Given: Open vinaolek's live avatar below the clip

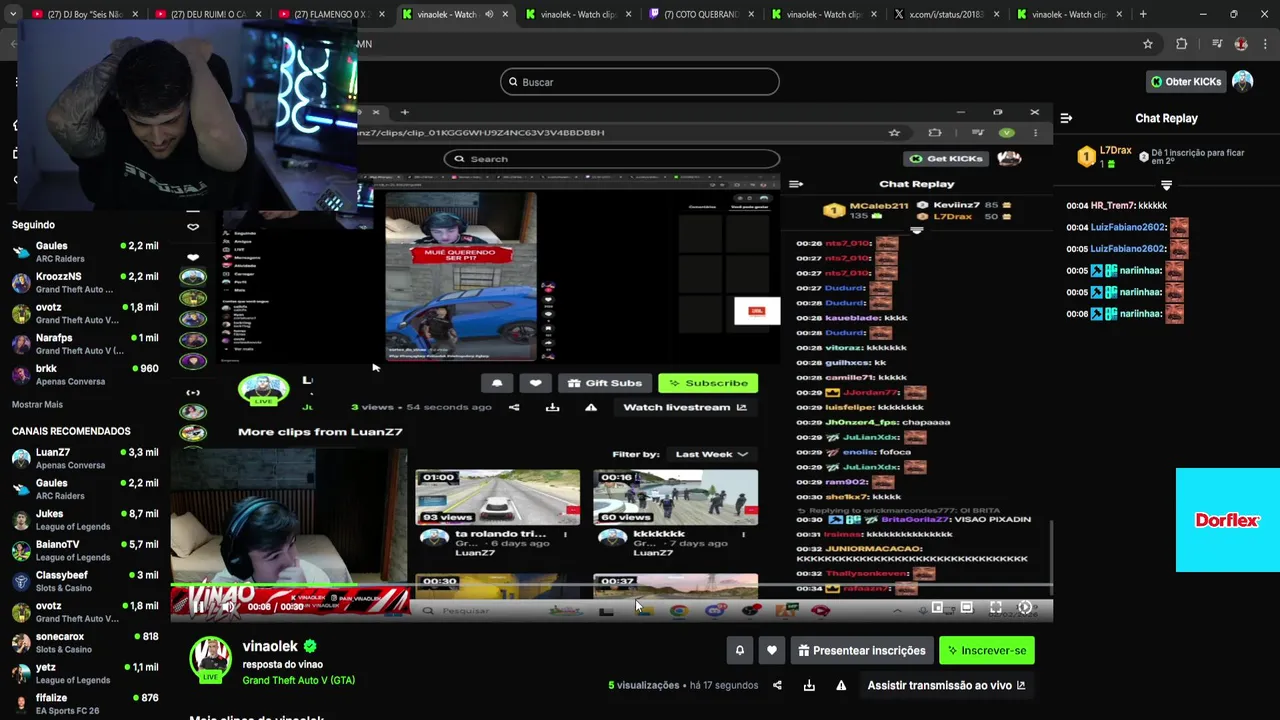Looking at the screenshot, I should [210, 659].
